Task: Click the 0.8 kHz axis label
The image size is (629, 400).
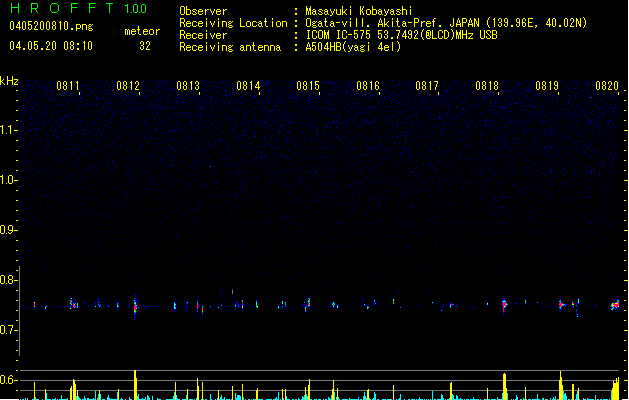Action: point(8,280)
